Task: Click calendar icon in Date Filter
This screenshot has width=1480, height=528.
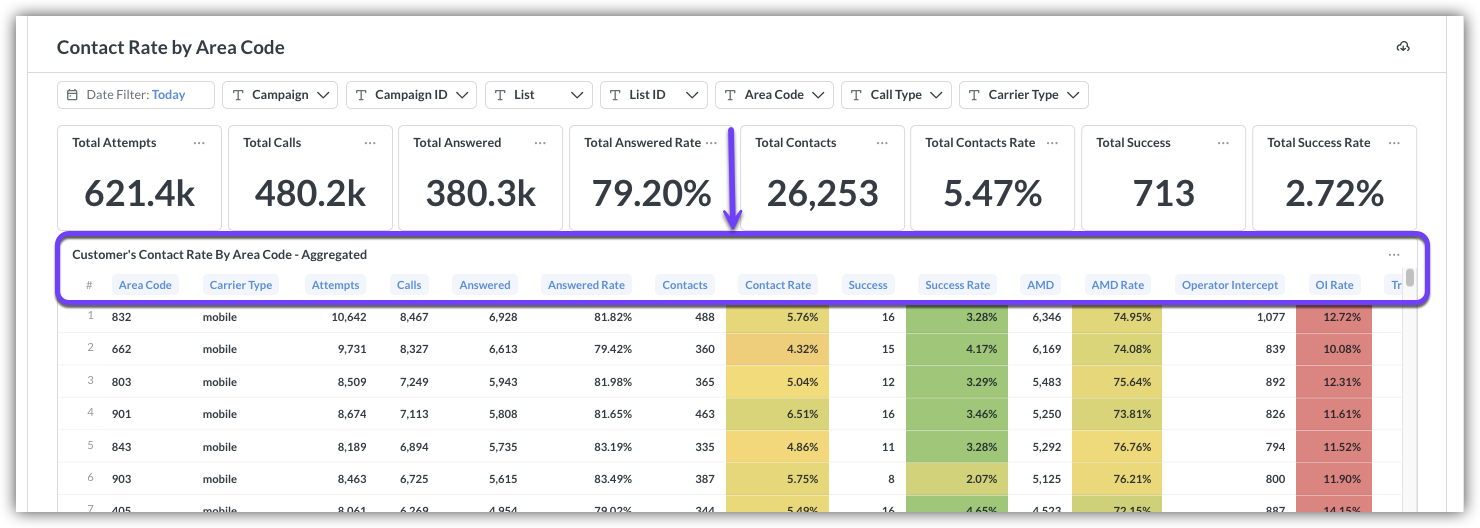Action: 73,95
